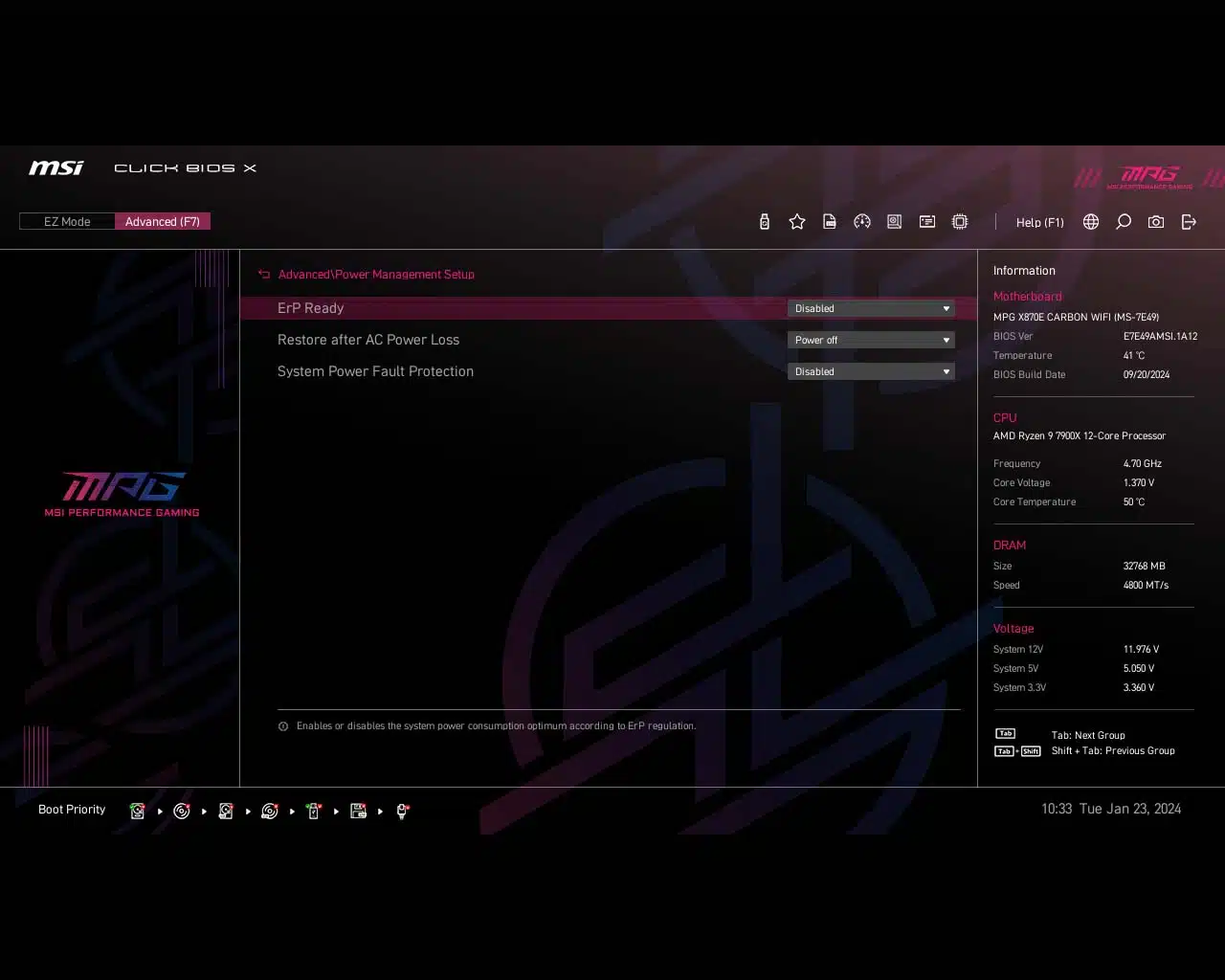The image size is (1225, 980).
Task: Open Help (F1)
Action: (1039, 222)
